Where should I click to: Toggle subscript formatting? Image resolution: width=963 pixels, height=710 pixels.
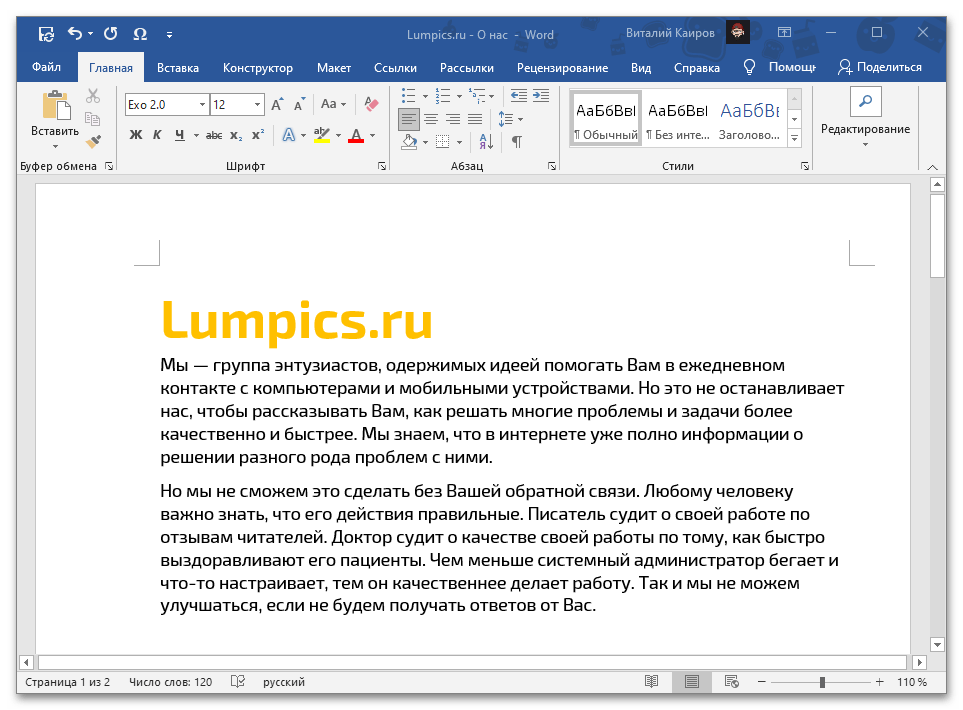[236, 135]
